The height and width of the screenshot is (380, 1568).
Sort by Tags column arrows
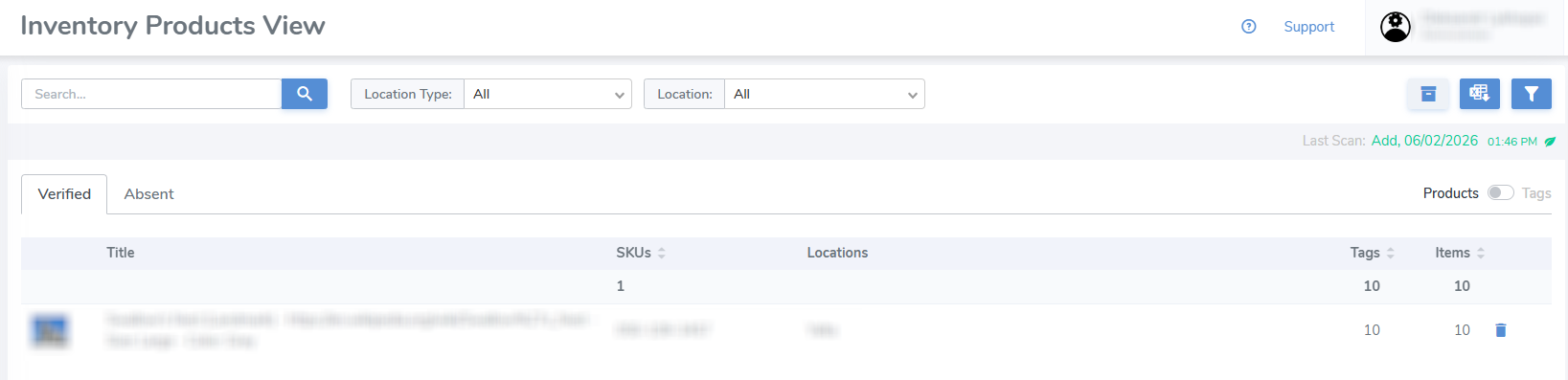pos(1391,253)
